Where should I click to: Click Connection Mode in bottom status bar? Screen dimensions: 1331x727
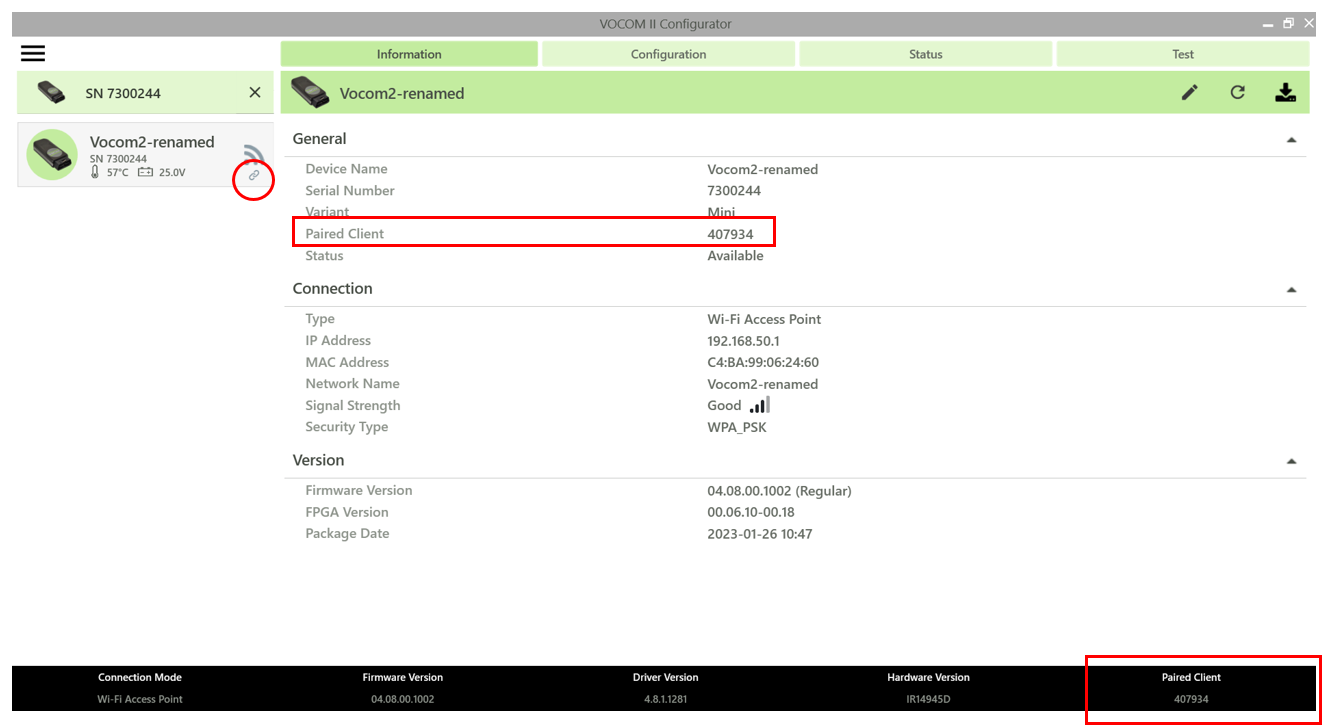click(140, 678)
